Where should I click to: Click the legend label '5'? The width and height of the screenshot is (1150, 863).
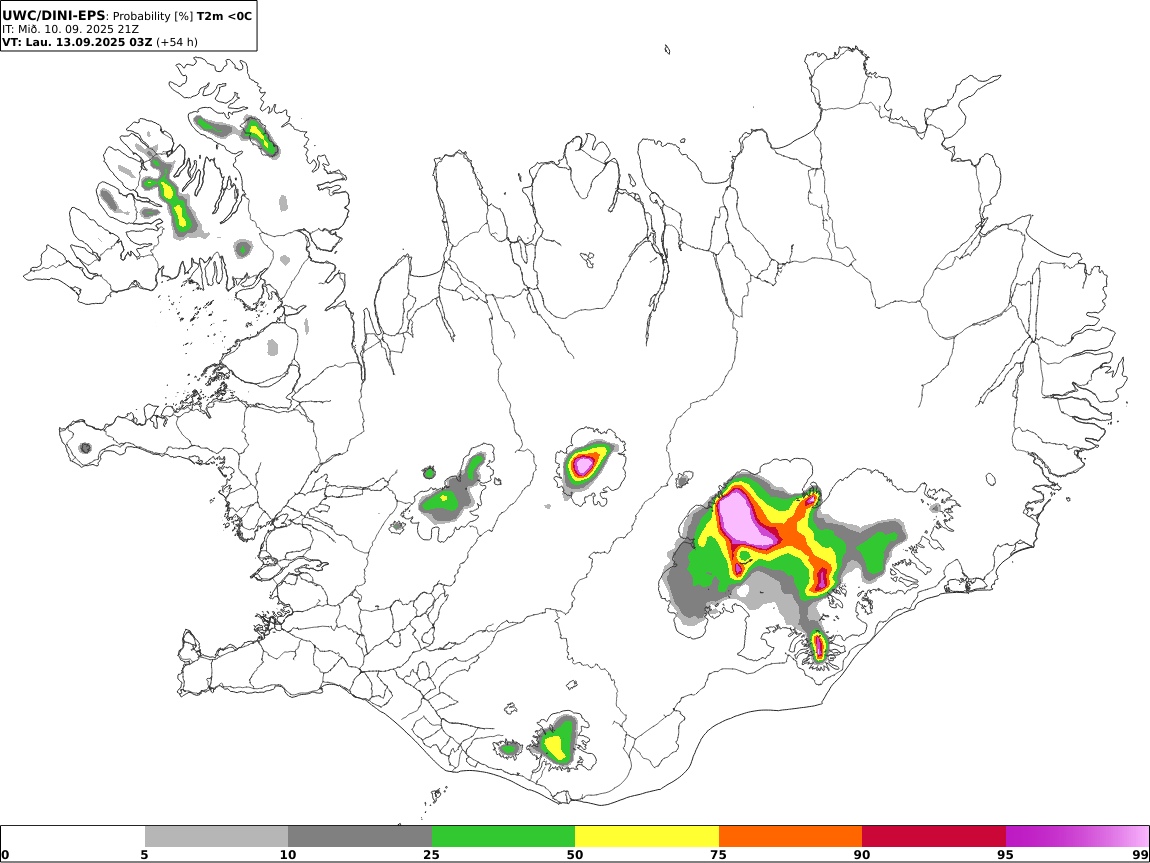tap(144, 855)
